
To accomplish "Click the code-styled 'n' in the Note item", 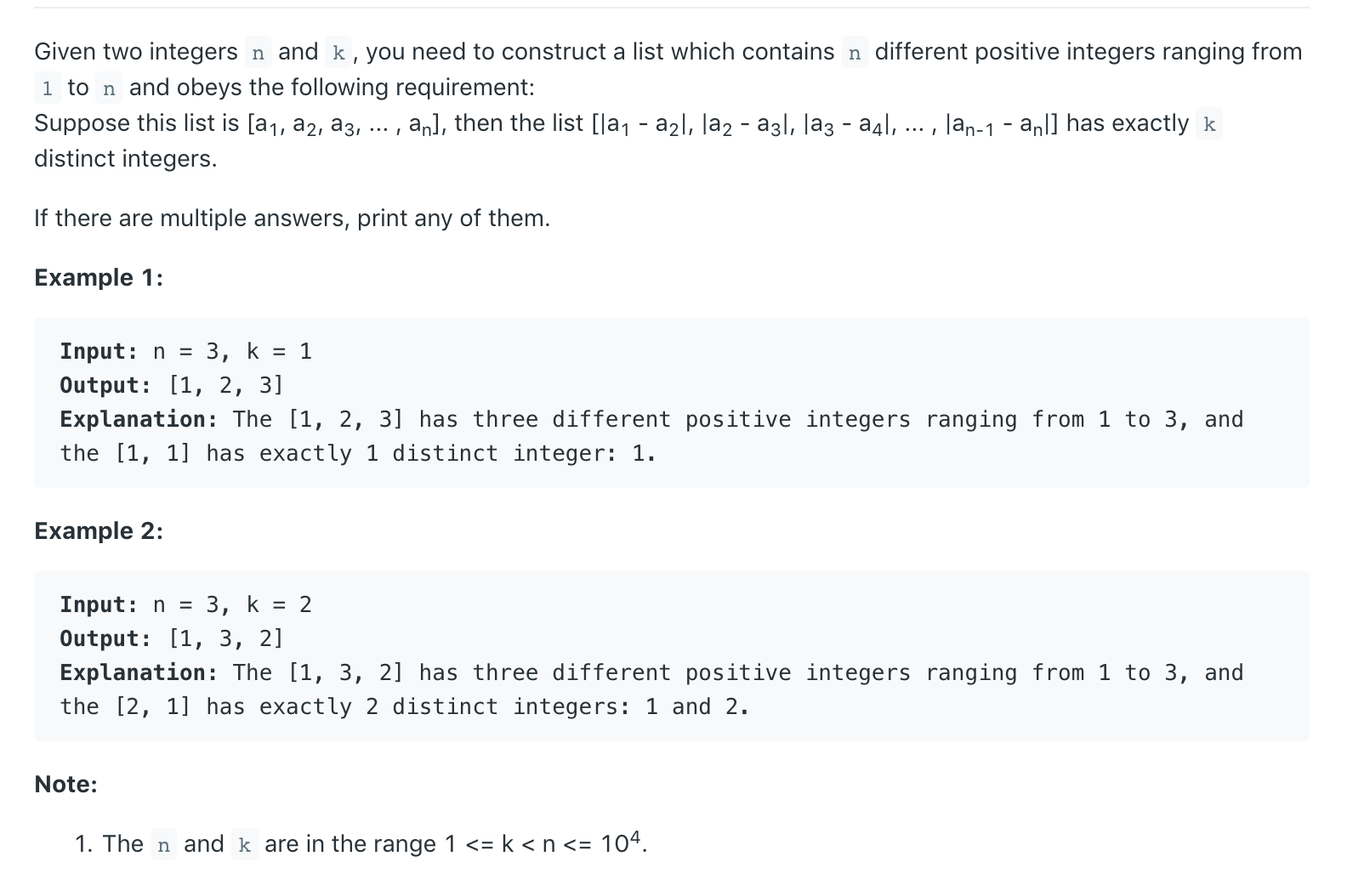I will 163,845.
